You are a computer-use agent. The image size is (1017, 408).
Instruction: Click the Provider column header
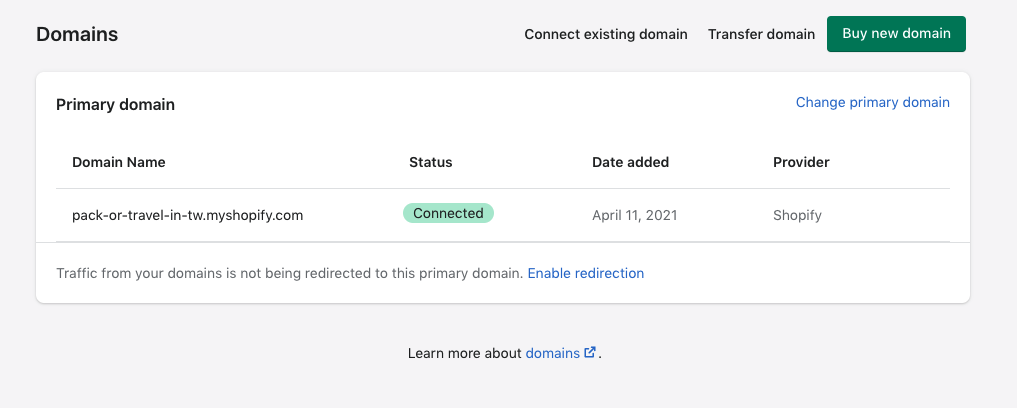click(801, 162)
